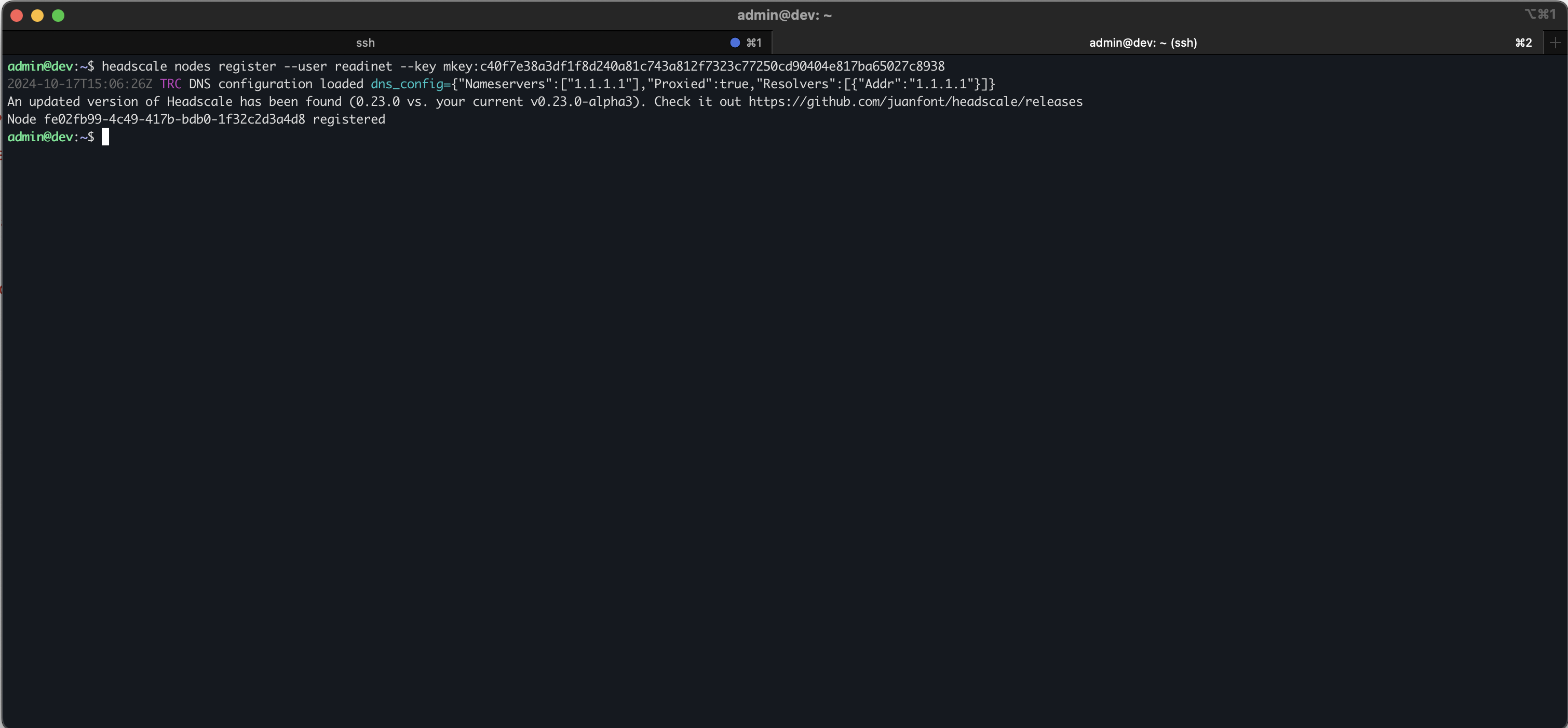Click the node ID fe02fb99-4c49-417b-bdb0-1f32c2d3a4d8
The width and height of the screenshot is (1568, 728).
click(174, 119)
